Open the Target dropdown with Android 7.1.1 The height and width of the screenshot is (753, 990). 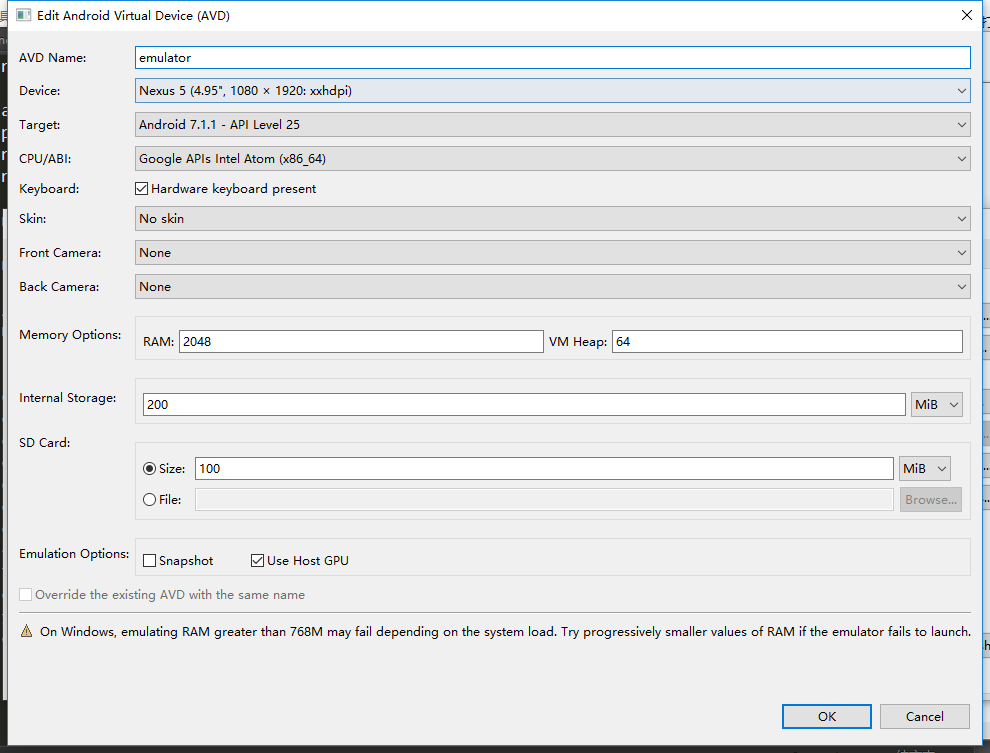[552, 125]
